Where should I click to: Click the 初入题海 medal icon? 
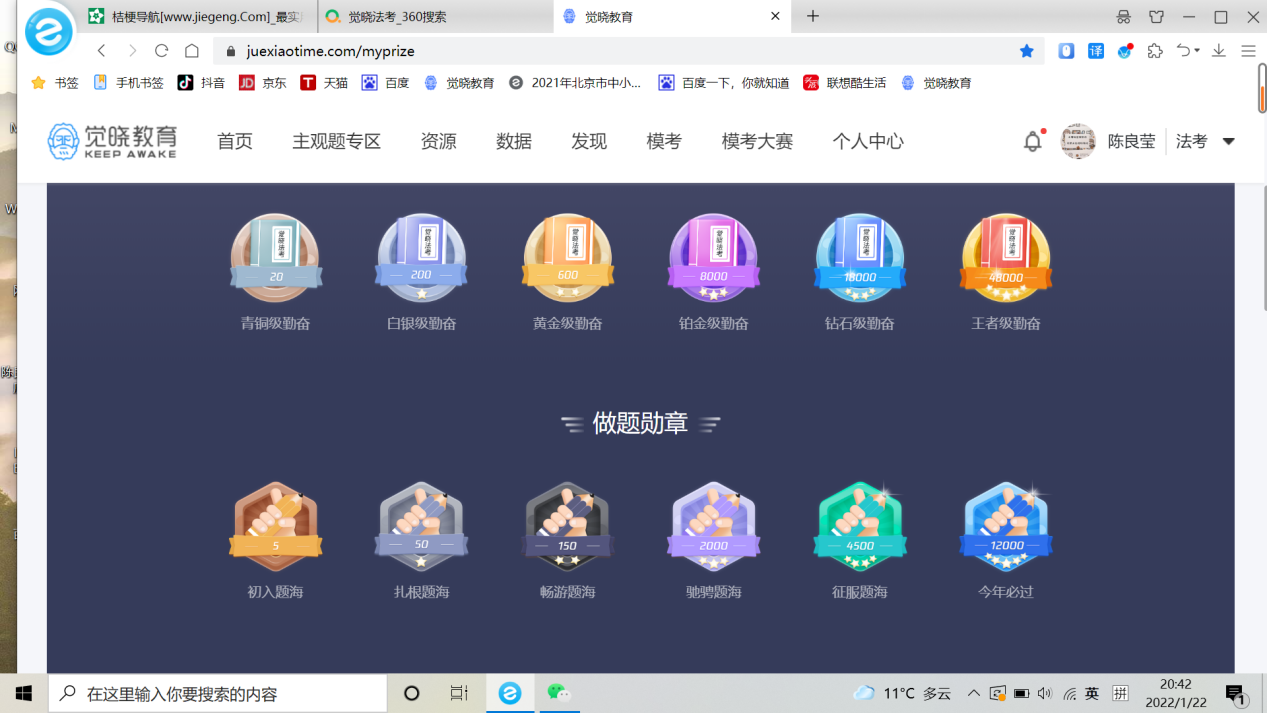(276, 526)
